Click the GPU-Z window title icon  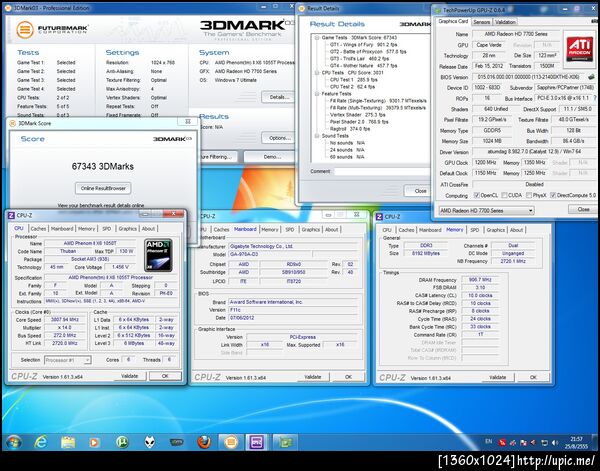(x=438, y=10)
